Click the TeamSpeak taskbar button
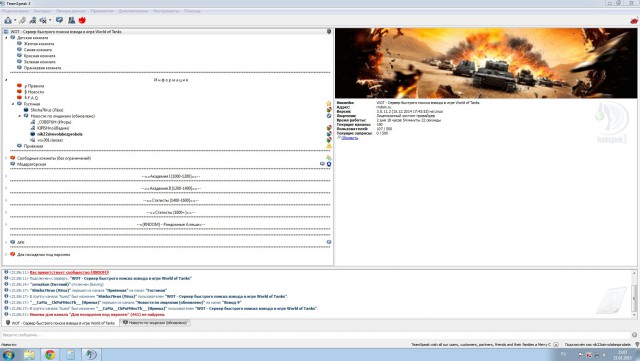640x361 pixels. tap(91, 354)
